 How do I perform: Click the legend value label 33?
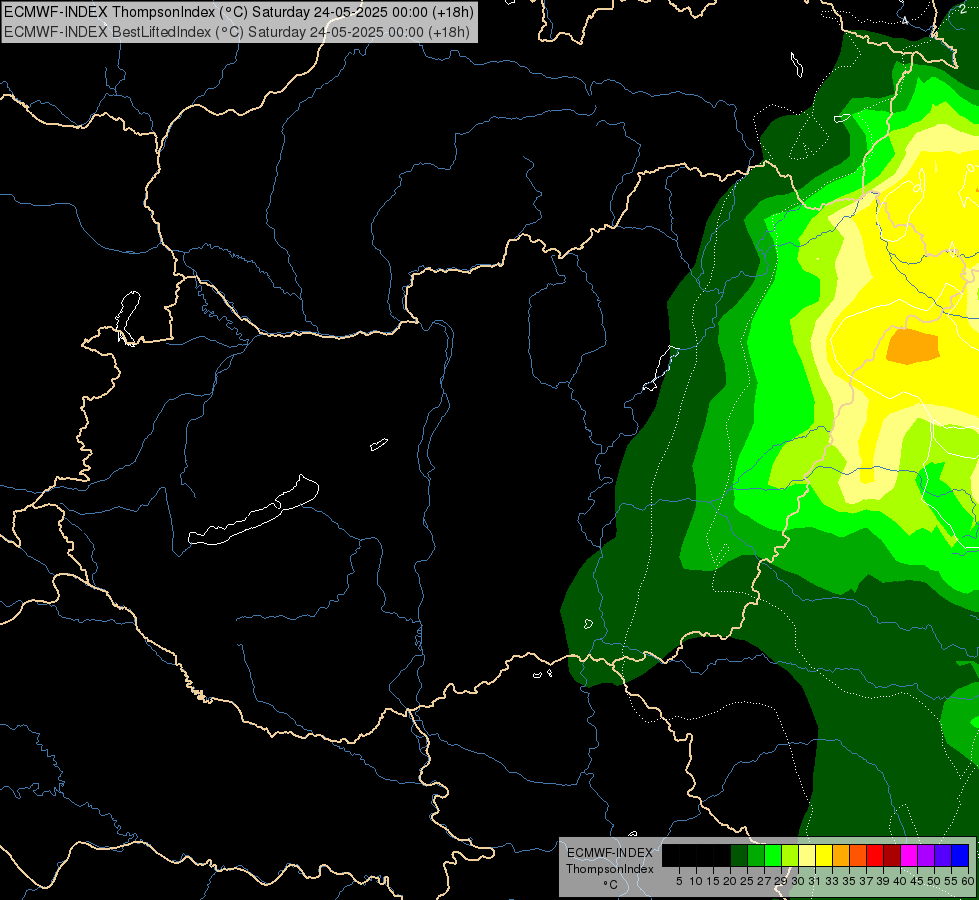tap(832, 881)
